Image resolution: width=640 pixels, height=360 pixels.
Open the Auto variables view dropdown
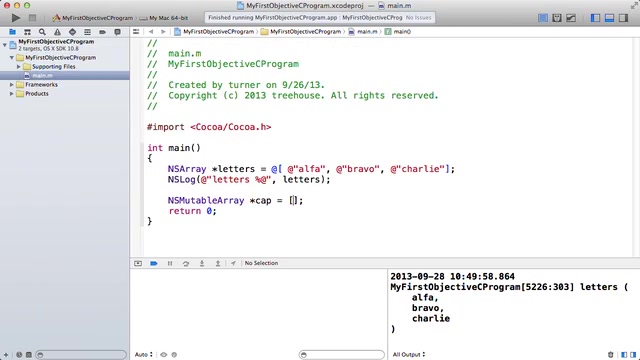pyautogui.click(x=144, y=354)
